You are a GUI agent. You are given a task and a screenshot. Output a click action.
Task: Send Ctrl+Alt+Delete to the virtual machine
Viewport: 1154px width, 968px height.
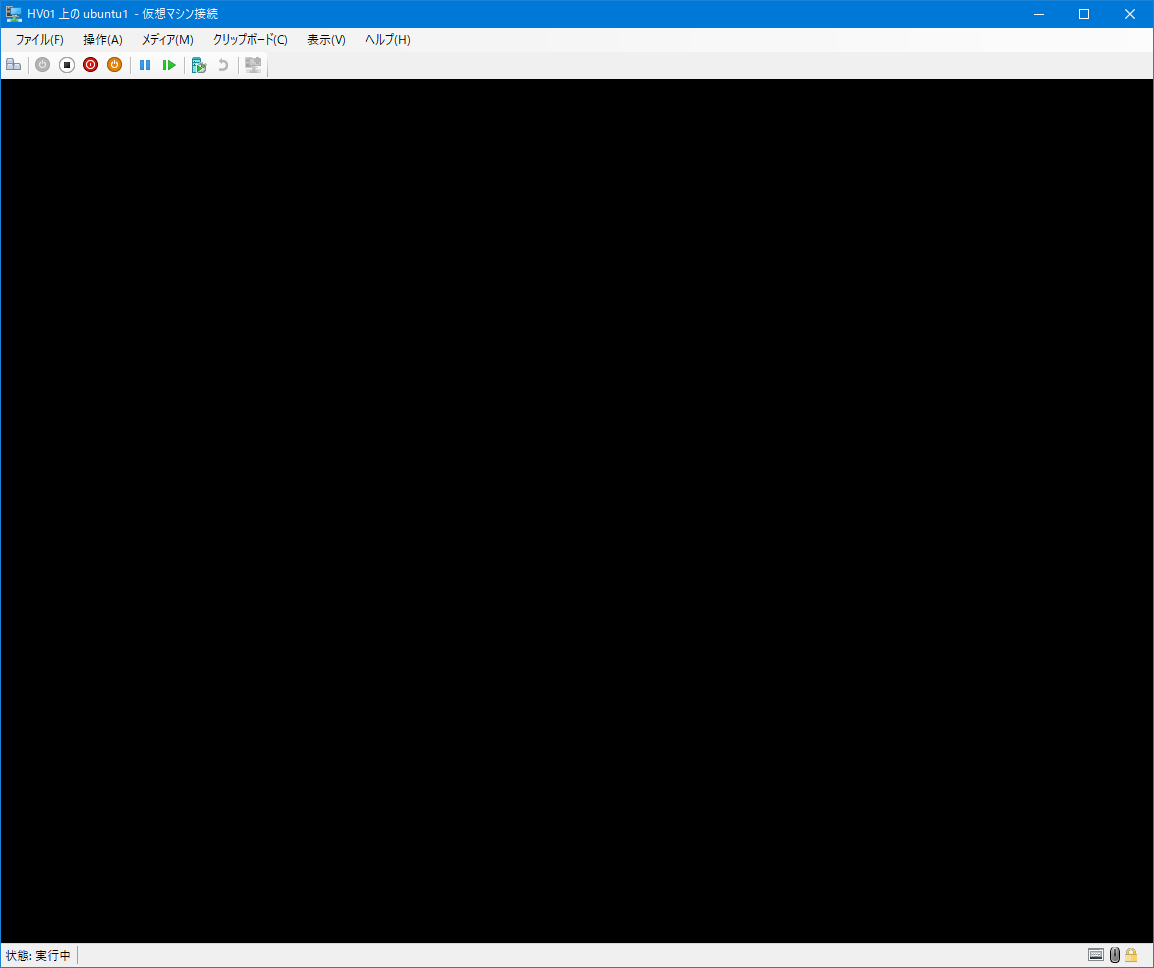13,64
